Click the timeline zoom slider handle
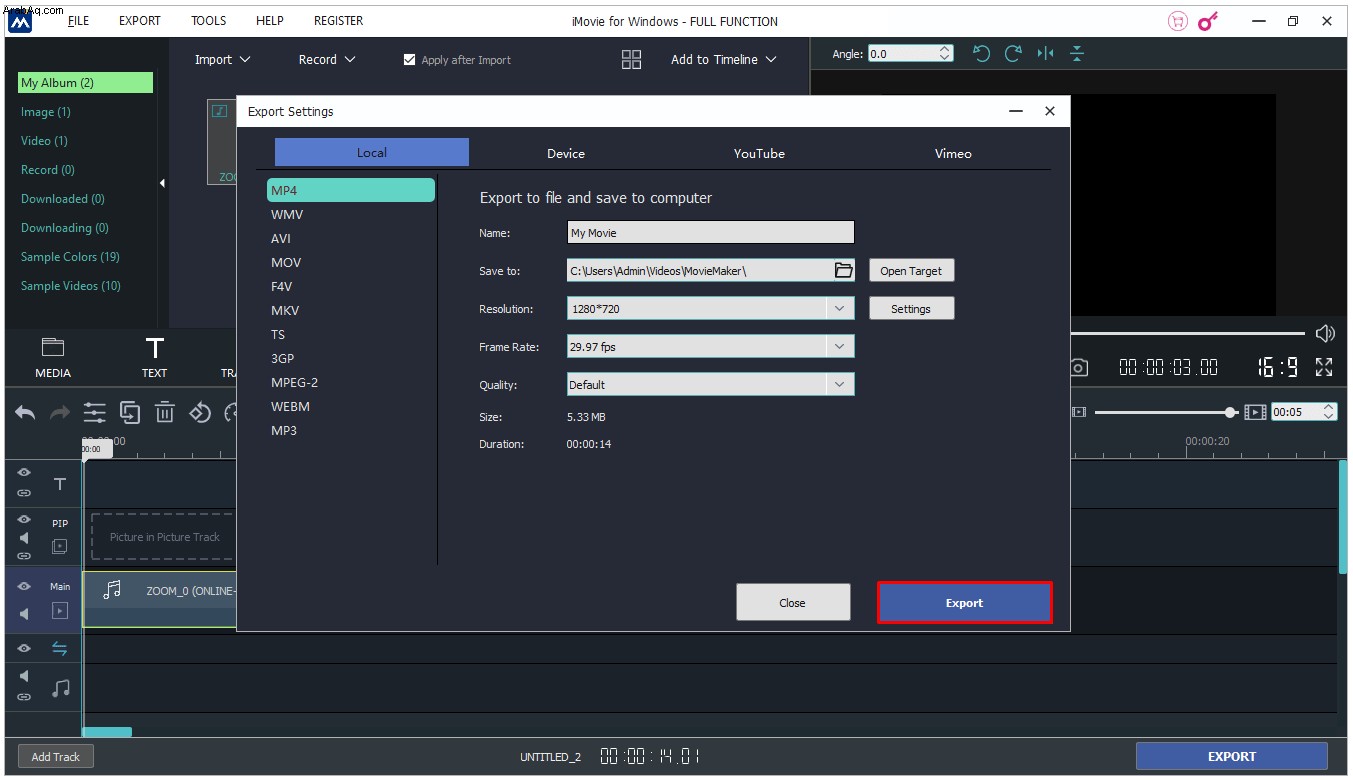This screenshot has height=780, width=1353. [x=1231, y=412]
